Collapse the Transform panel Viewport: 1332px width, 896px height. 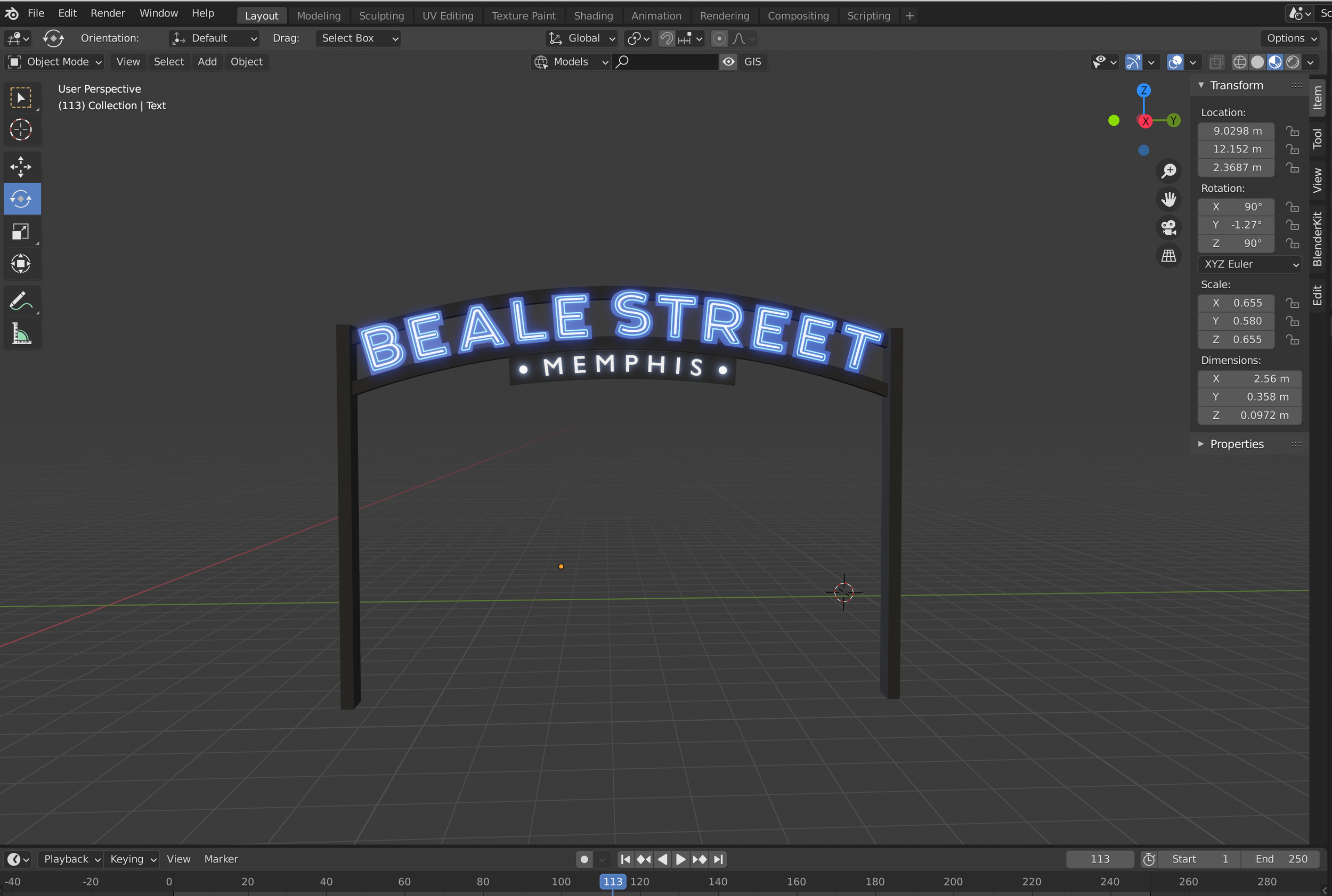tap(1201, 85)
